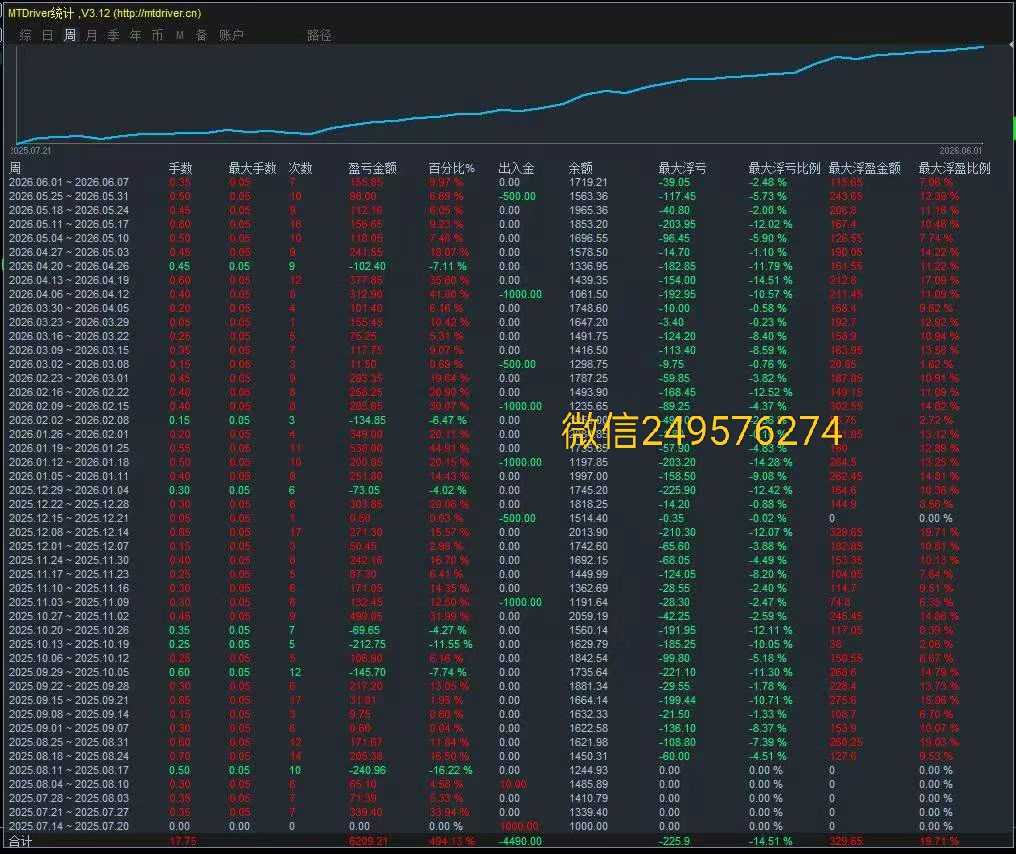1016x854 pixels.
Task: Click the 最大浮亏比例 column header
Action: (x=784, y=168)
